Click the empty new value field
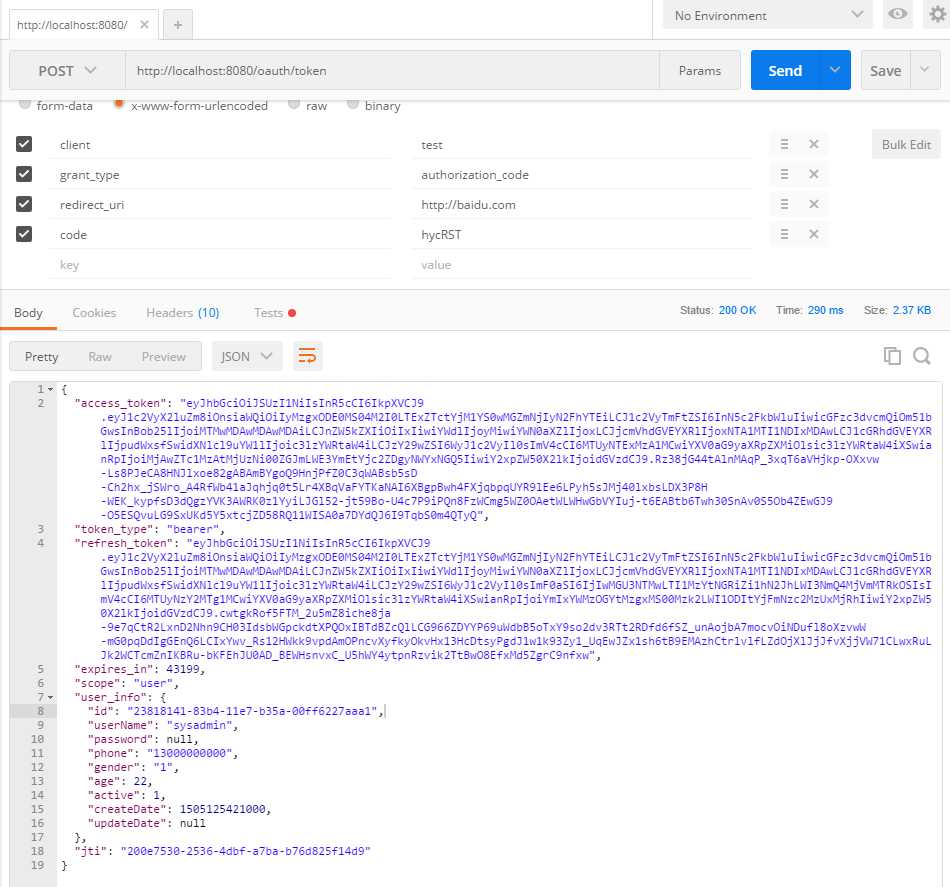This screenshot has width=950, height=887. point(582,265)
